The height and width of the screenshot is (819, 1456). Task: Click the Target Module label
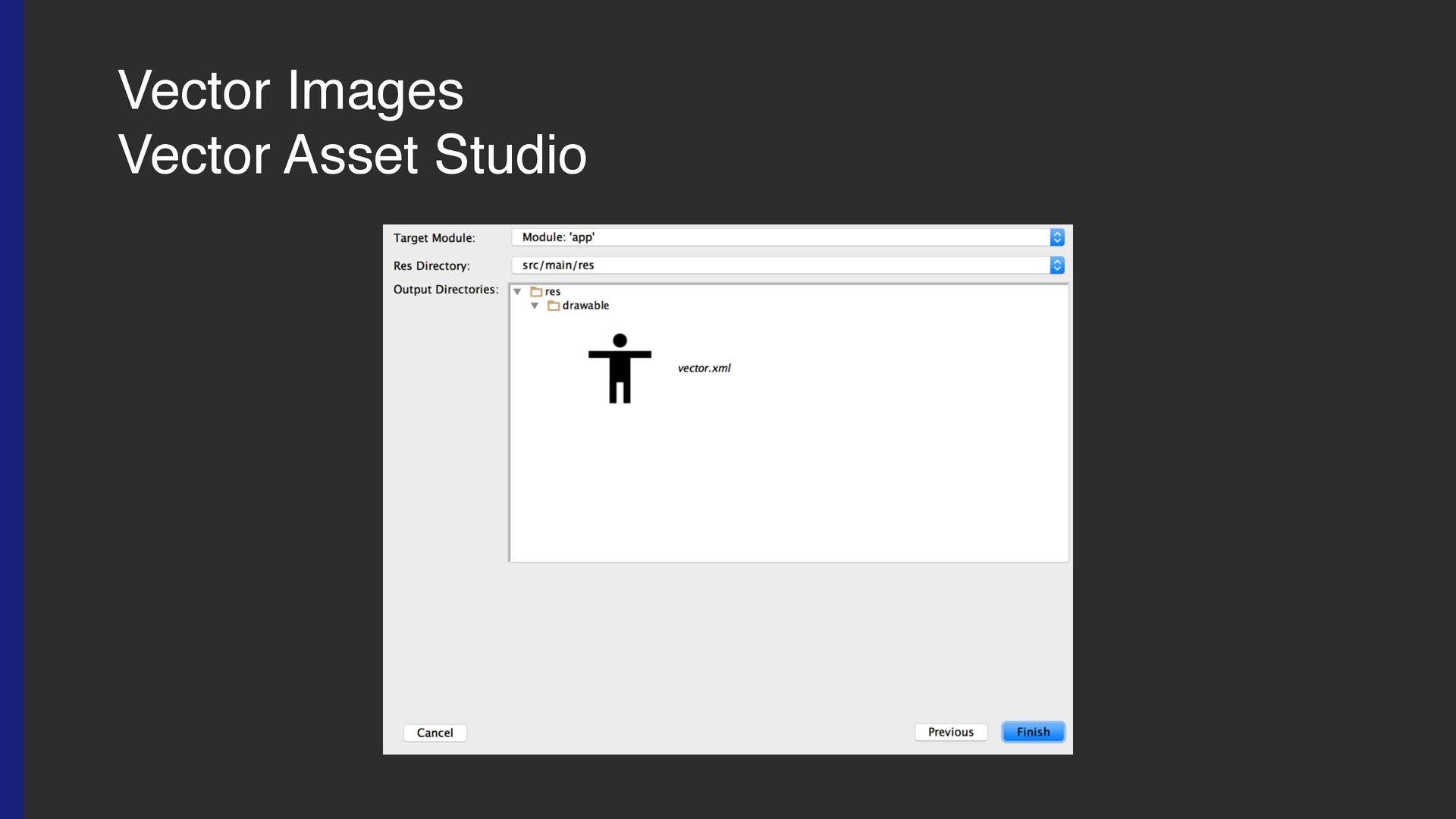click(x=434, y=238)
